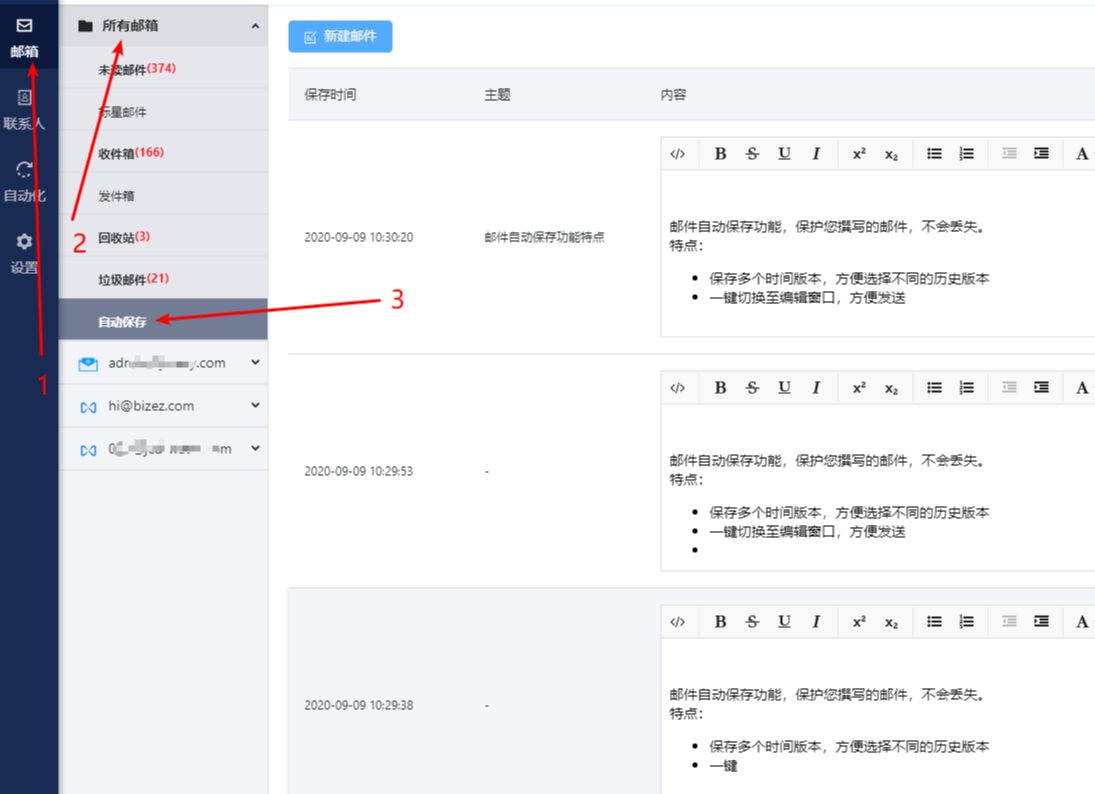The image size is (1095, 794).
Task: Insert bulleted list in first editor
Action: point(934,154)
